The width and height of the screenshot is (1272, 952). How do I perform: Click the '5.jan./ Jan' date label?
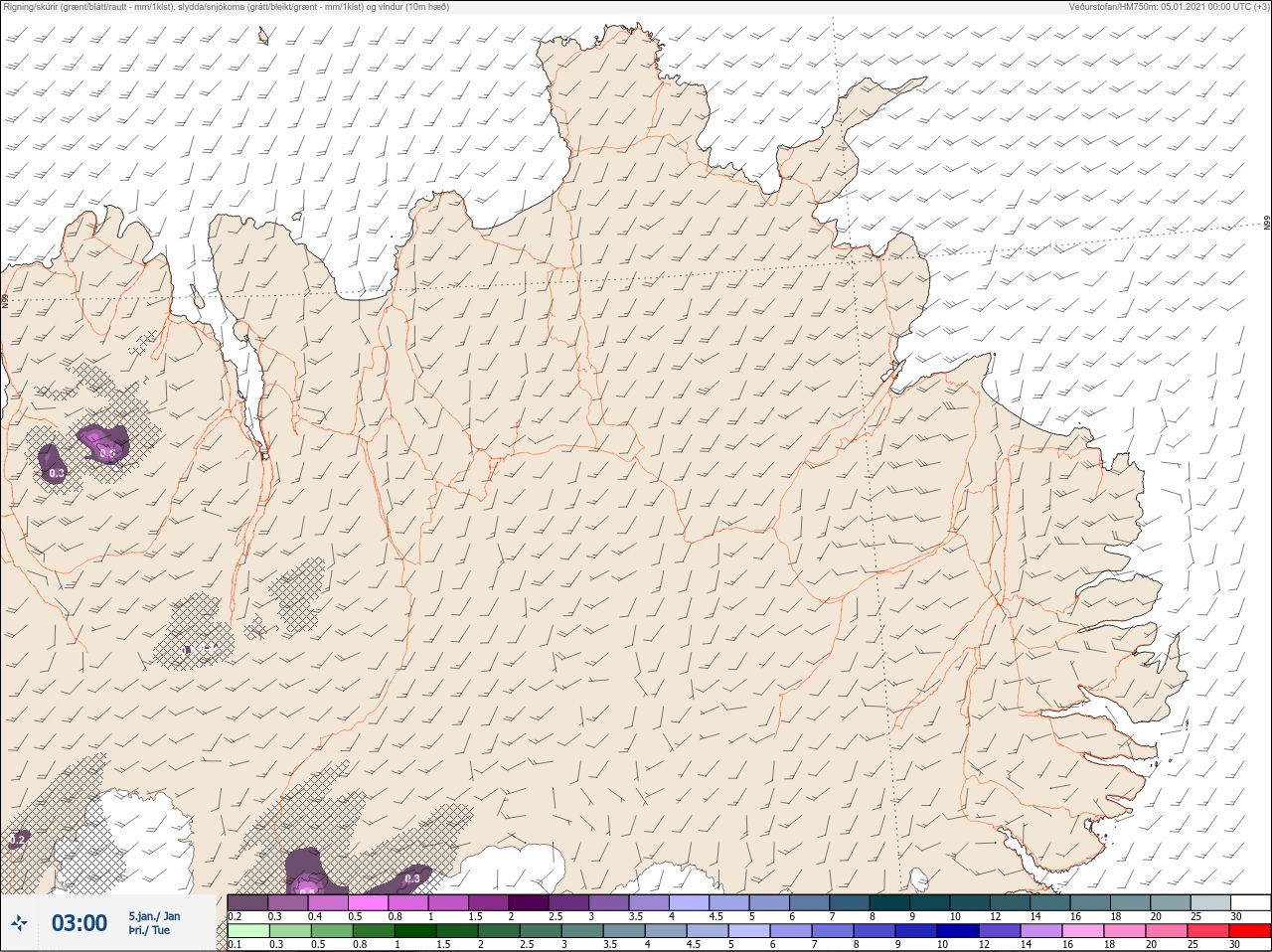click(x=154, y=916)
